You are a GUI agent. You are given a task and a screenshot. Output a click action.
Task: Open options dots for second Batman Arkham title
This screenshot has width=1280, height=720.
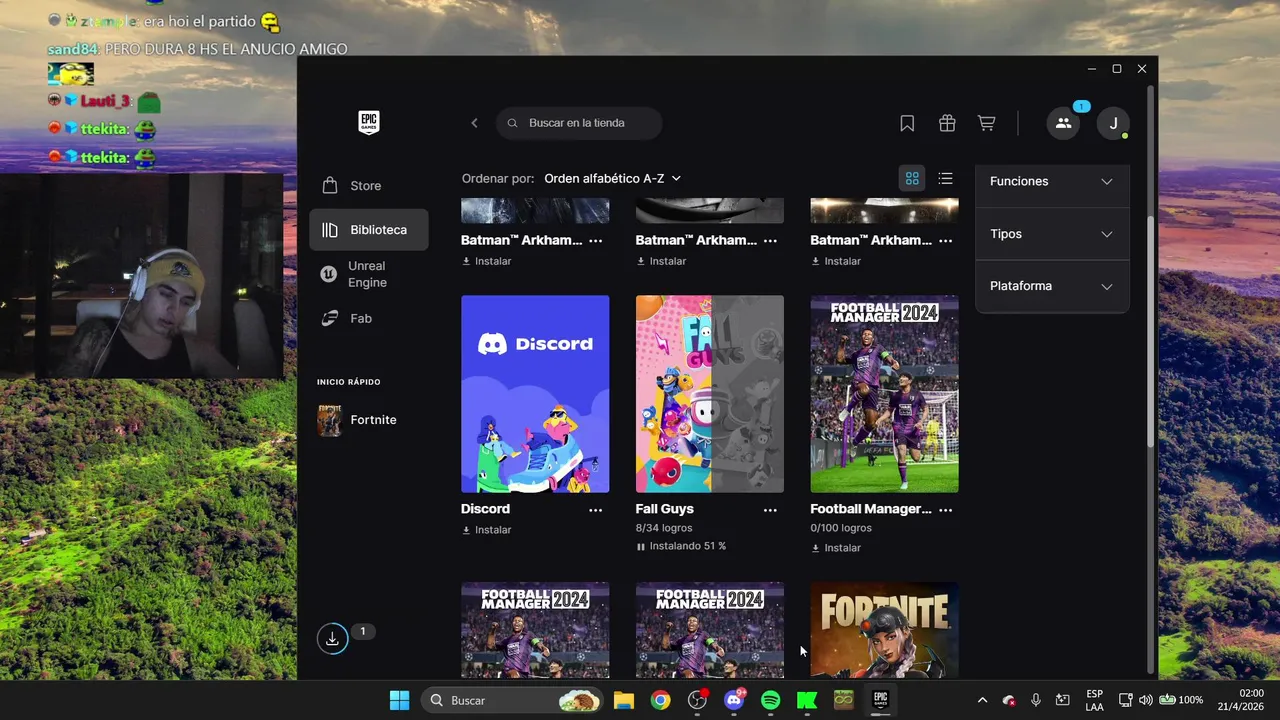(x=770, y=241)
